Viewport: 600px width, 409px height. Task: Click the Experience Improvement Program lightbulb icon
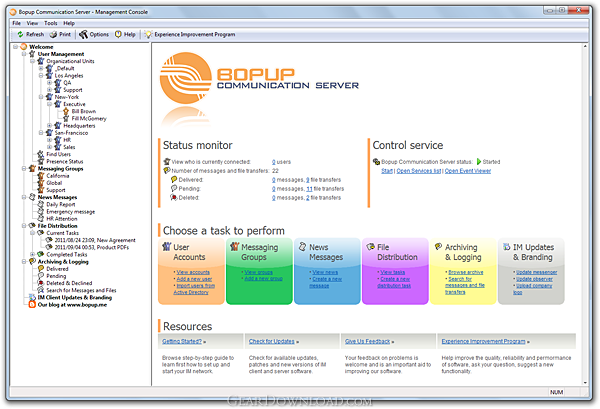(148, 34)
